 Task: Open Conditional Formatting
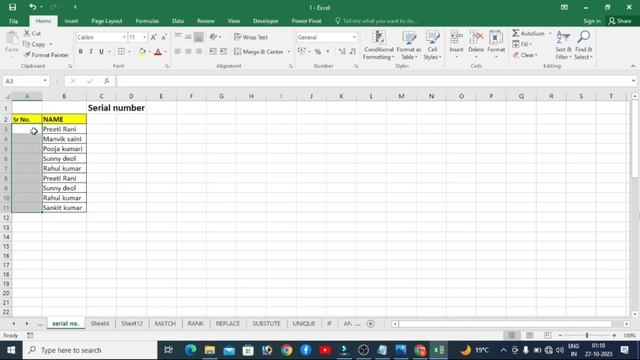coord(379,45)
